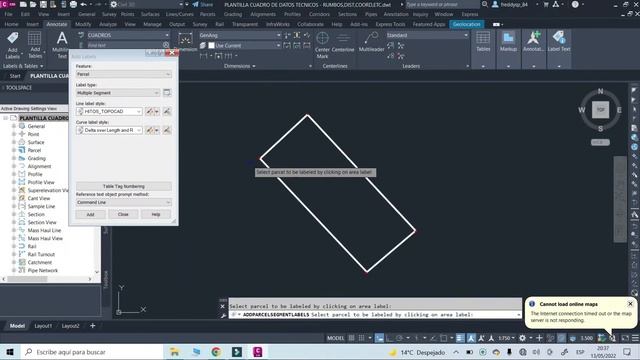Select the Multiline Text tool

tap(61, 44)
